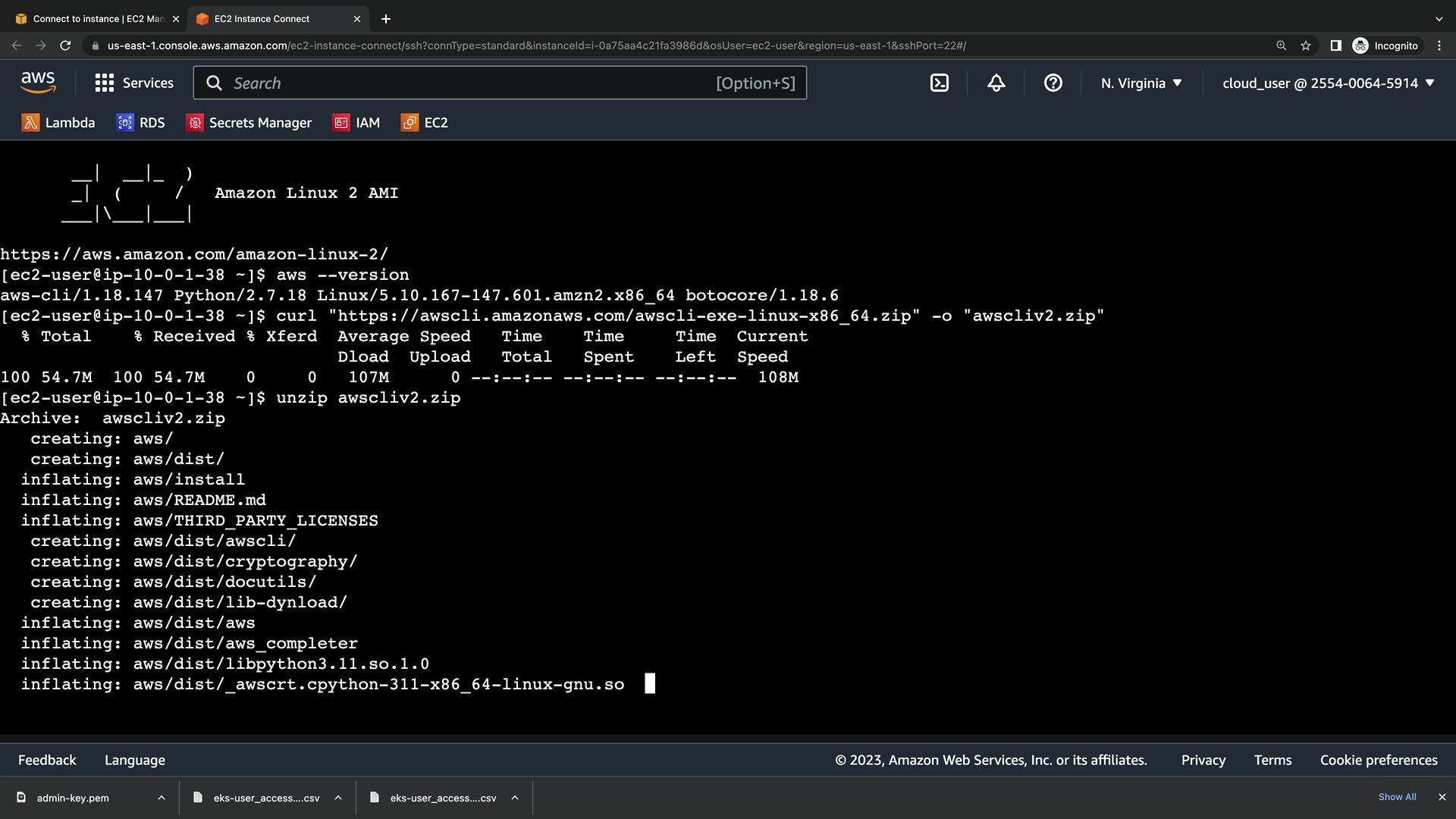
Task: Expand the cloud_user account dropdown
Action: pos(1328,83)
